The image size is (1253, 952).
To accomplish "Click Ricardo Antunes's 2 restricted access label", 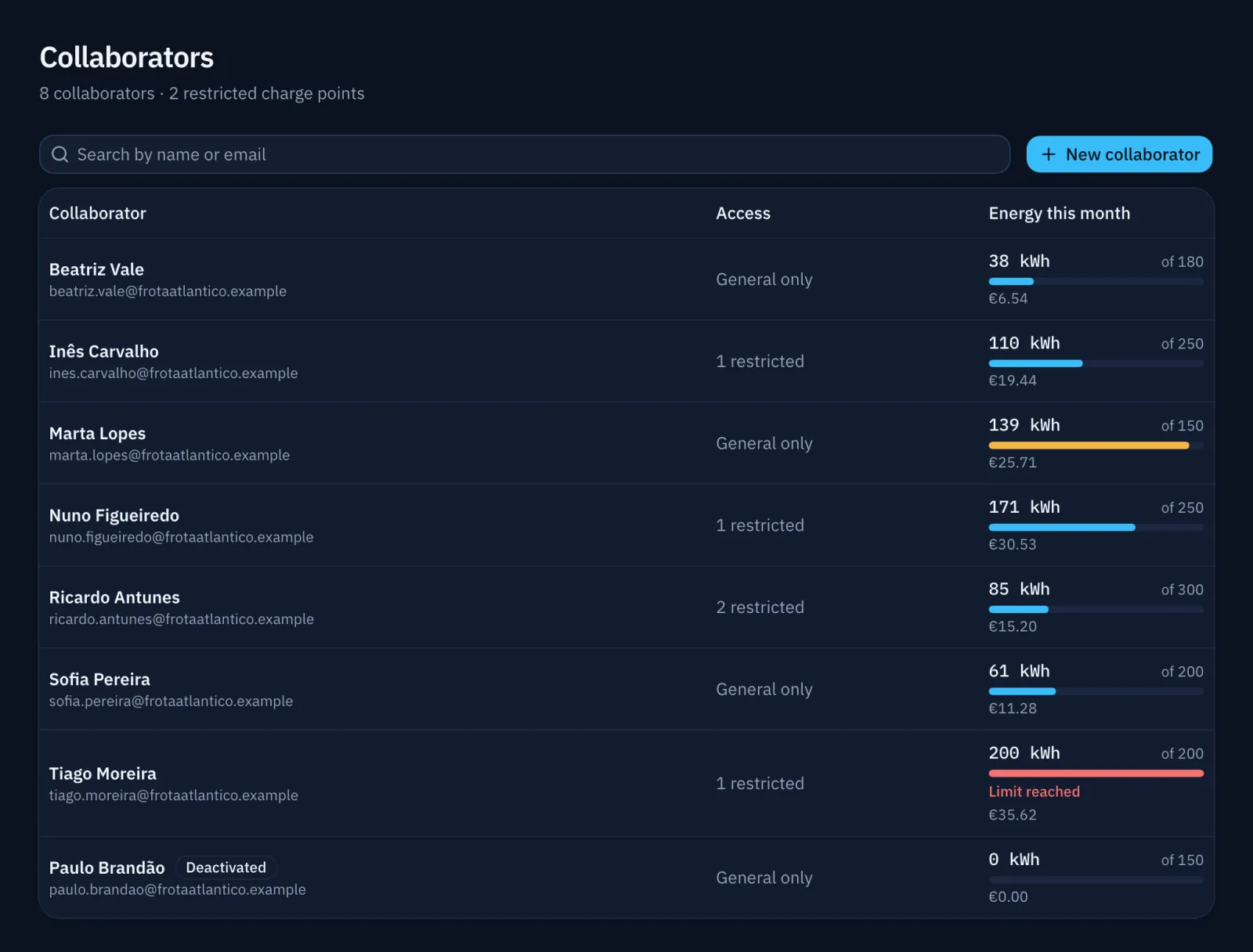I will [x=760, y=608].
